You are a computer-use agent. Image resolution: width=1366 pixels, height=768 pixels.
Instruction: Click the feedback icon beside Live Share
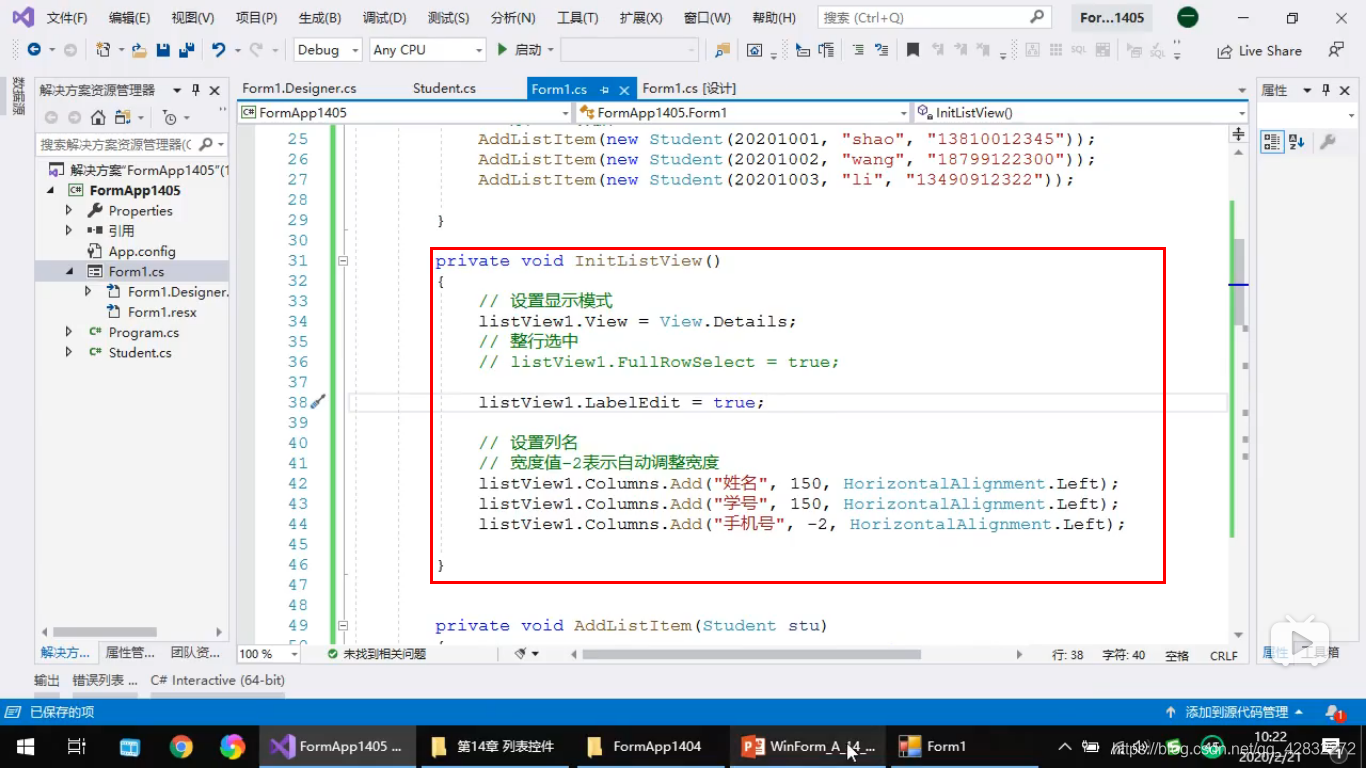point(1336,50)
